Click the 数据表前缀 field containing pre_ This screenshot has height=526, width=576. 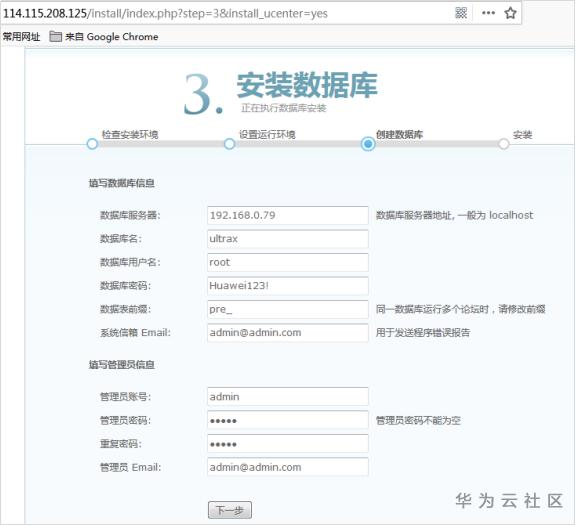pos(288,309)
